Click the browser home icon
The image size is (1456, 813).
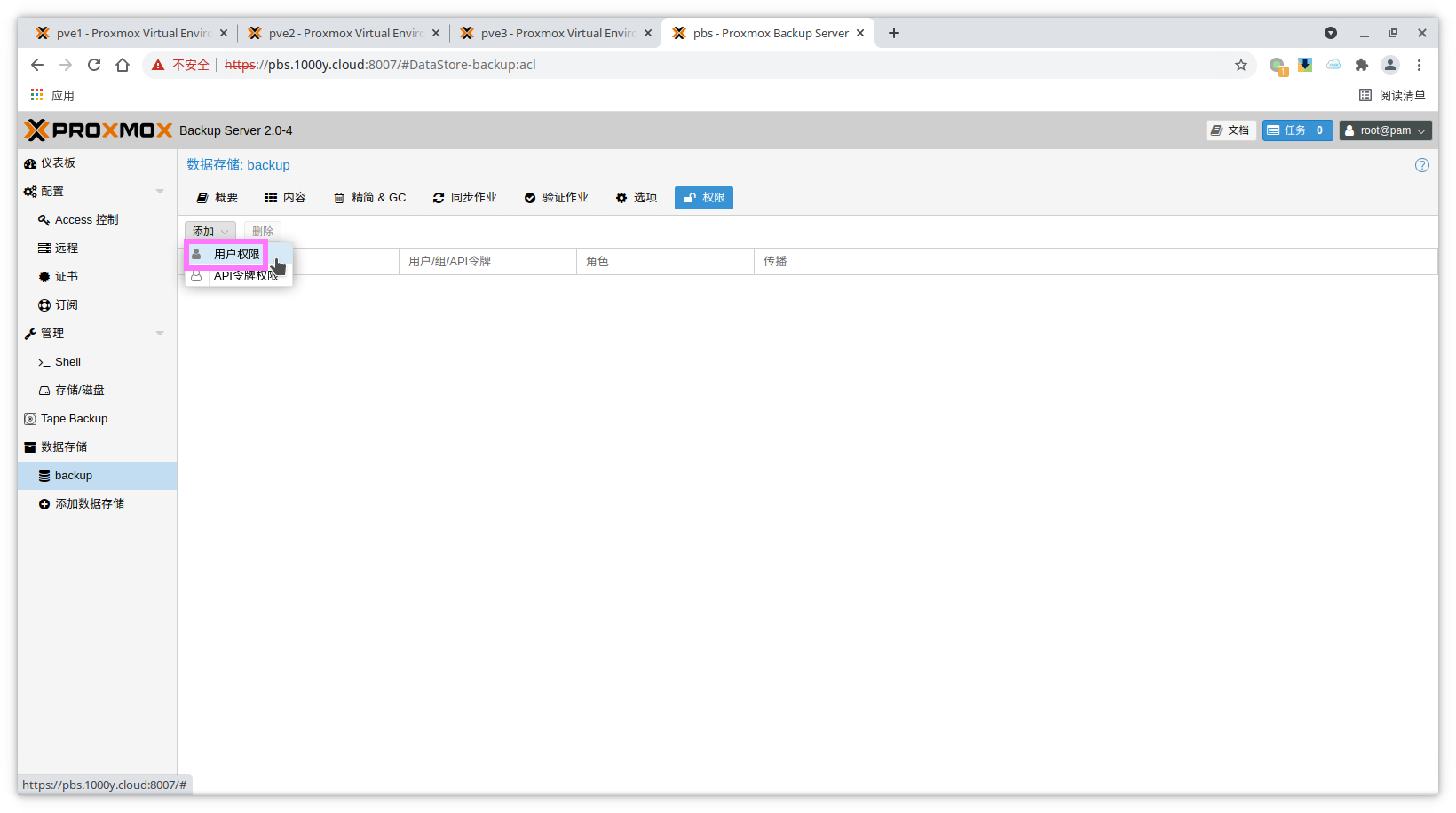tap(123, 65)
